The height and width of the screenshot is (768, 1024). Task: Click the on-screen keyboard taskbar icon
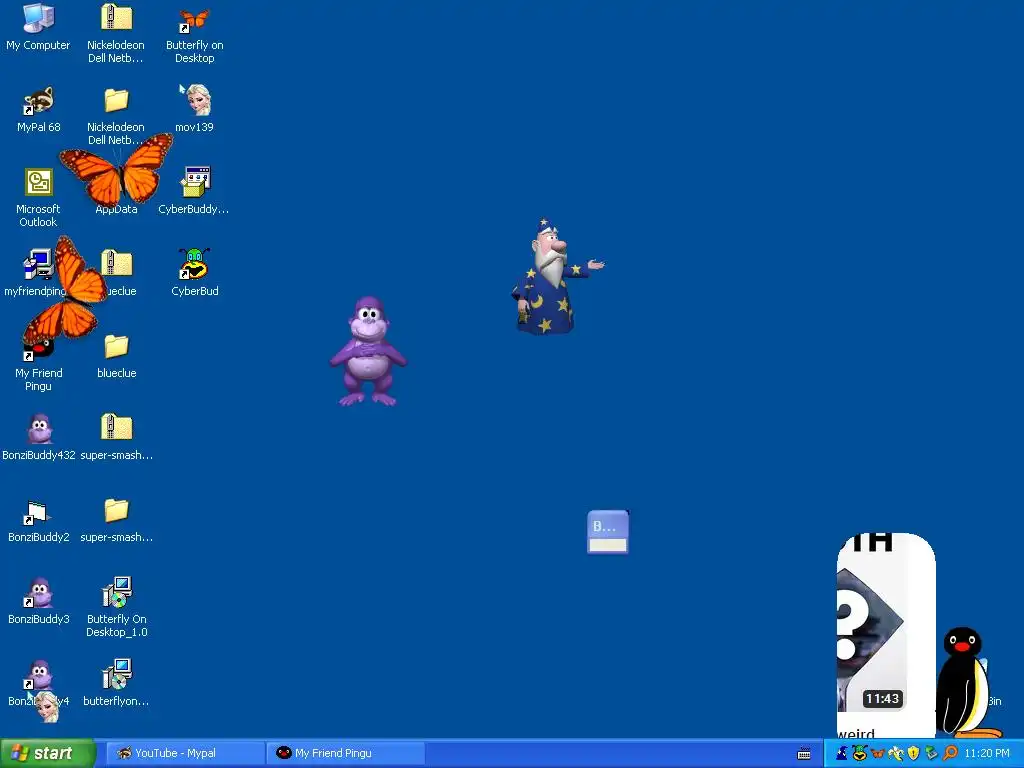pos(804,754)
